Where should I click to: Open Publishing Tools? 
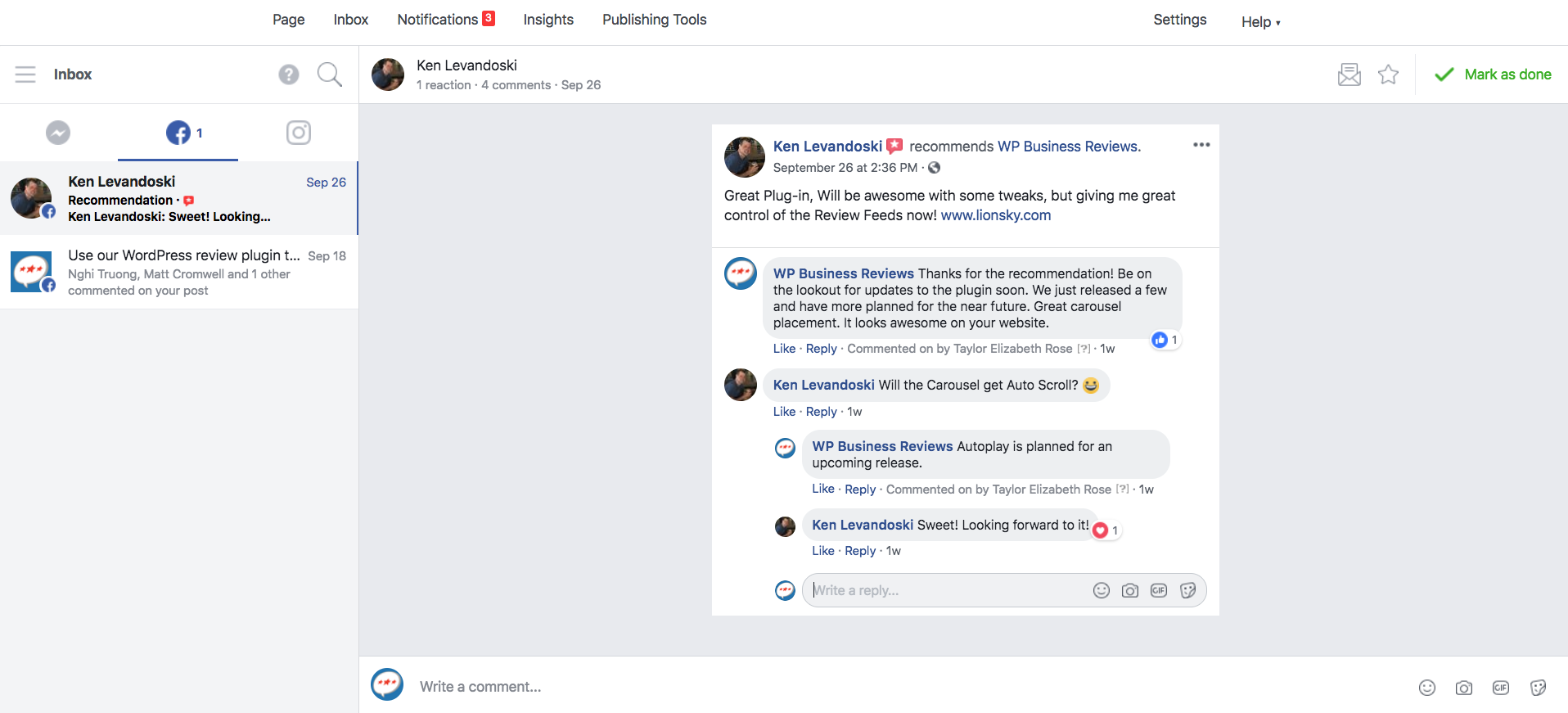655,20
